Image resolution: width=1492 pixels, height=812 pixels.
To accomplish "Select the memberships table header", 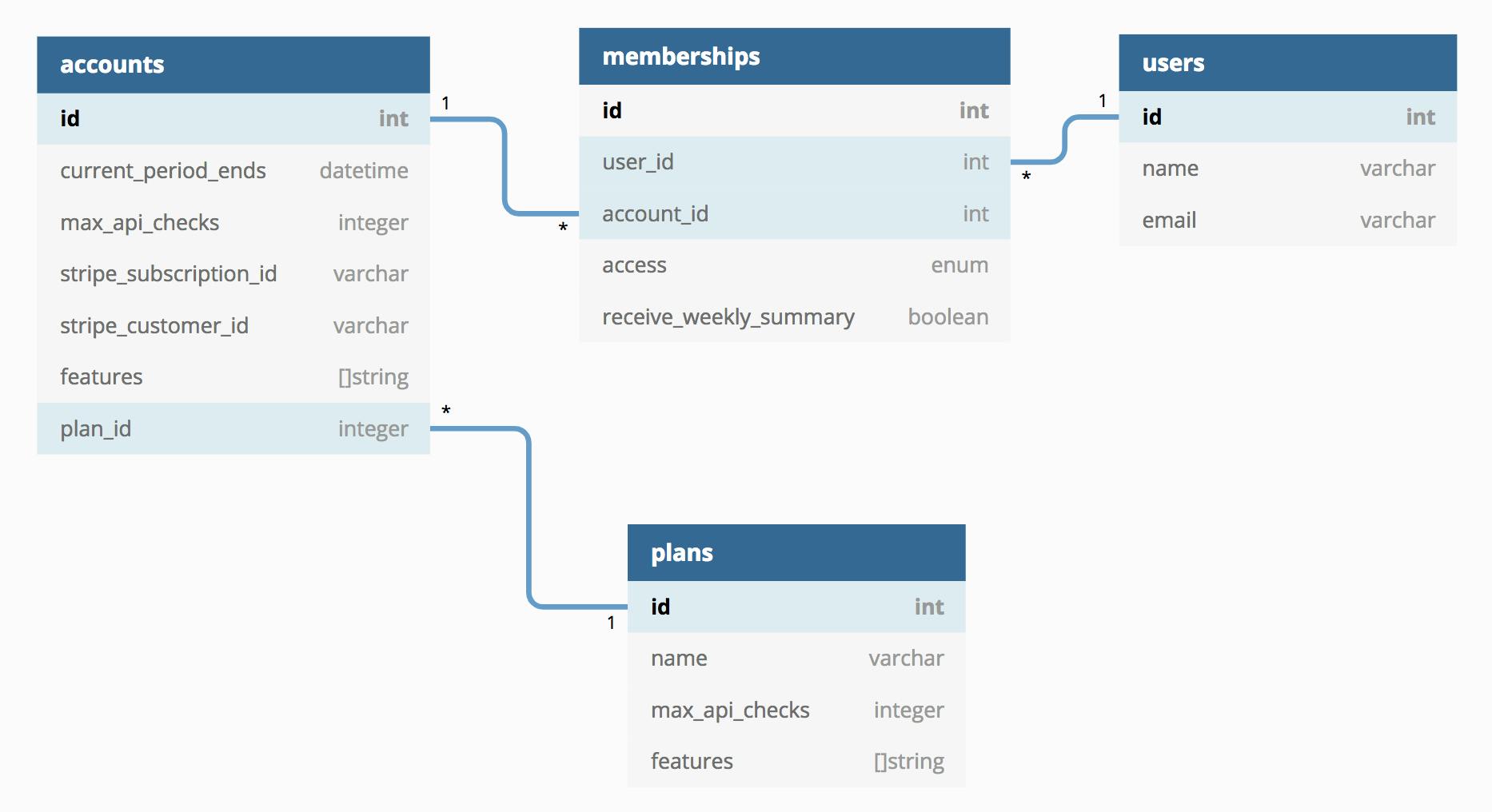I will [795, 57].
